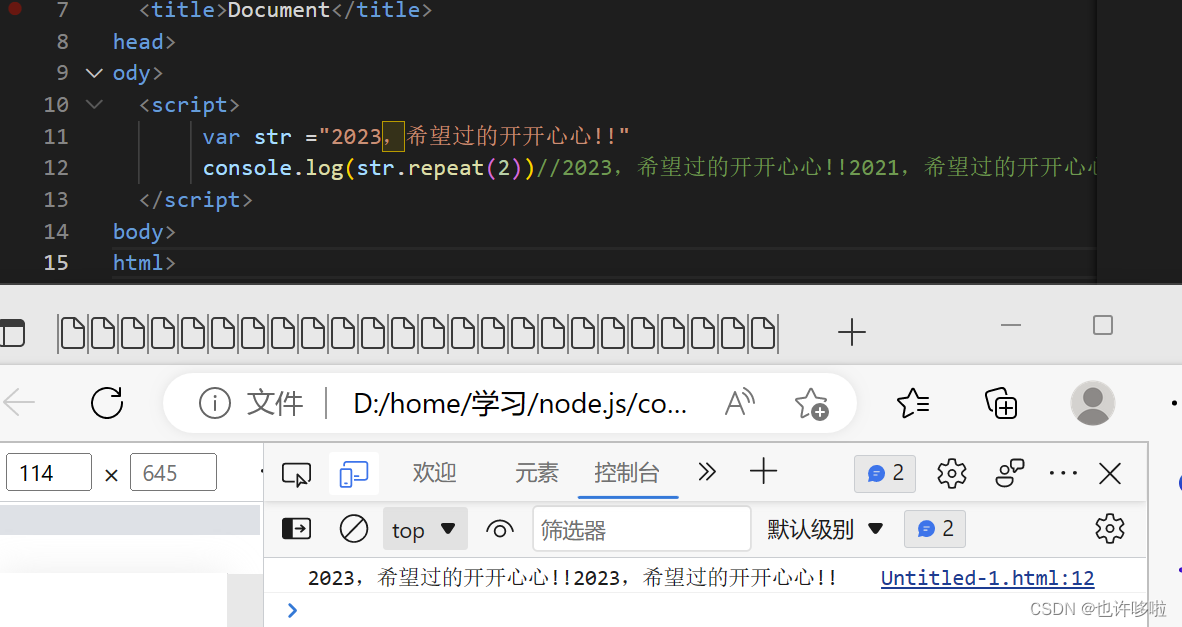Focus the 筛选器 filter field
Screen dimensions: 1182x627
click(x=642, y=530)
